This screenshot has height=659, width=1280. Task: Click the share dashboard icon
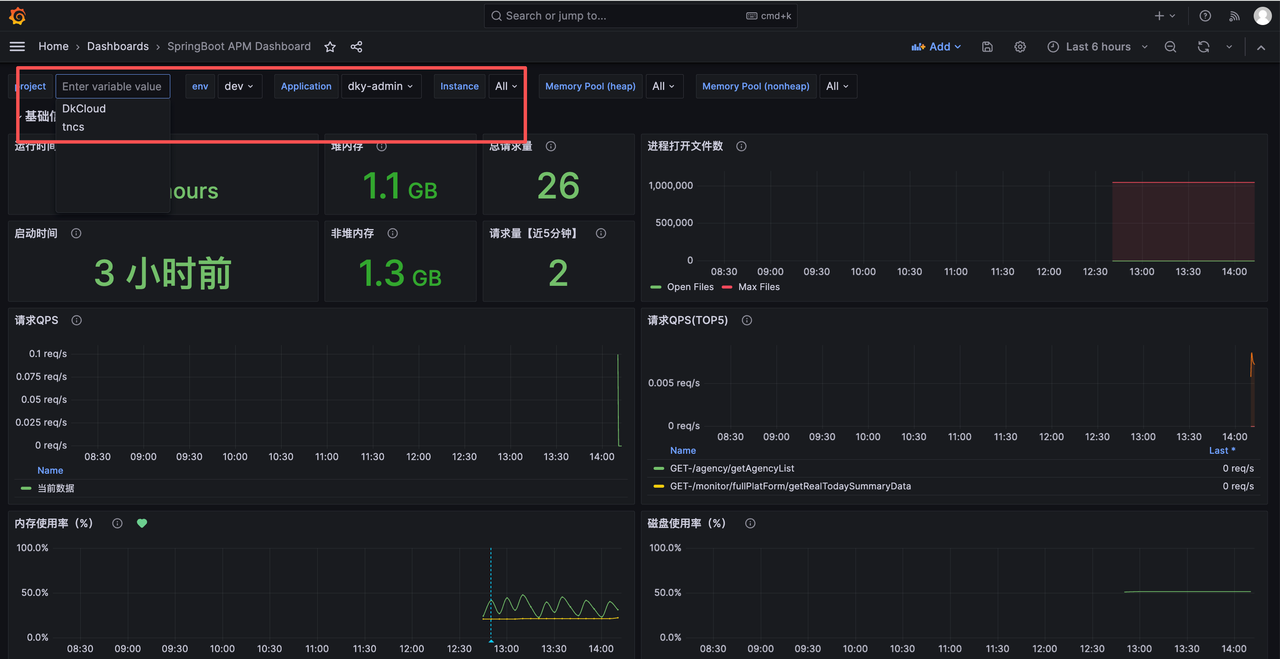(x=356, y=47)
